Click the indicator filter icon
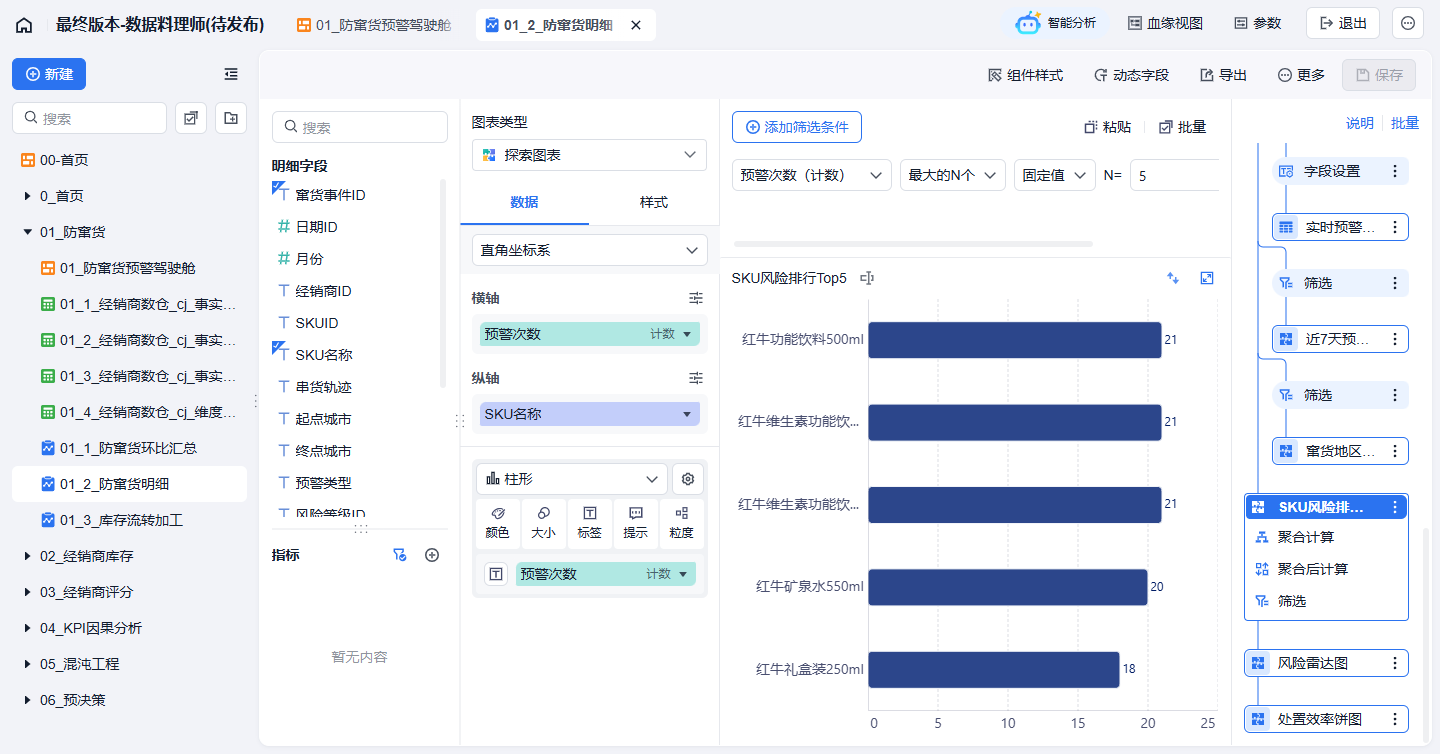The height and width of the screenshot is (754, 1440). [x=400, y=555]
